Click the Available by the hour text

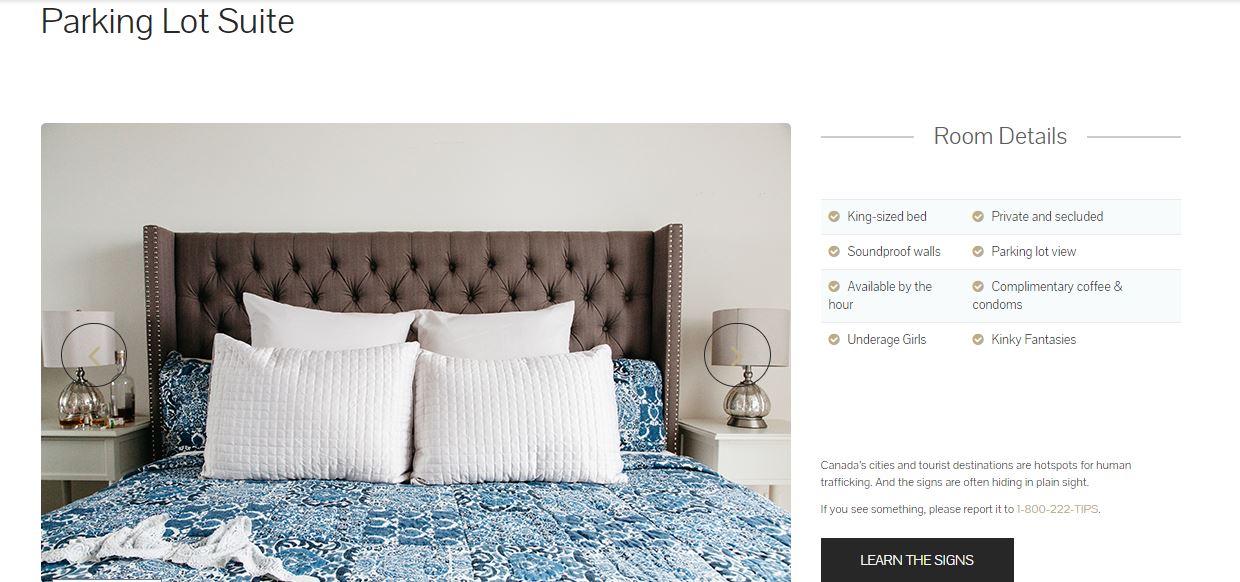click(x=880, y=295)
